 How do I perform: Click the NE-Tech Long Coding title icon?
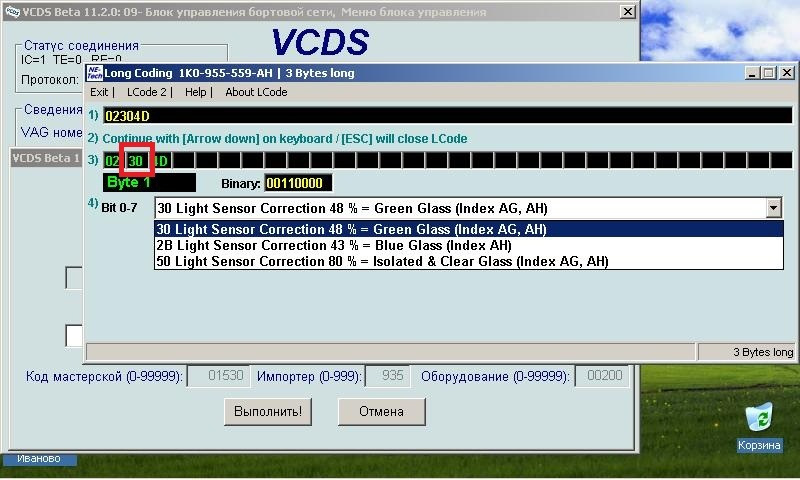(94, 73)
